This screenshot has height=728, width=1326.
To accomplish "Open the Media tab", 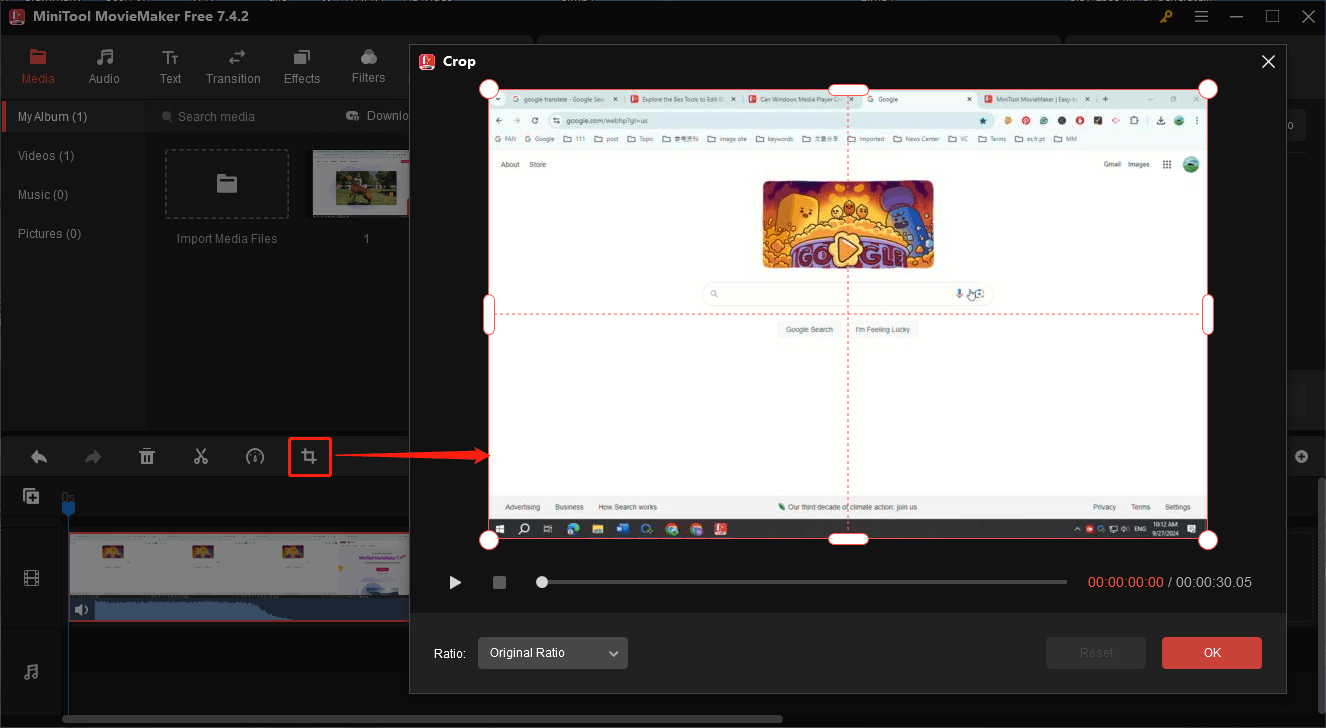I will point(38,66).
